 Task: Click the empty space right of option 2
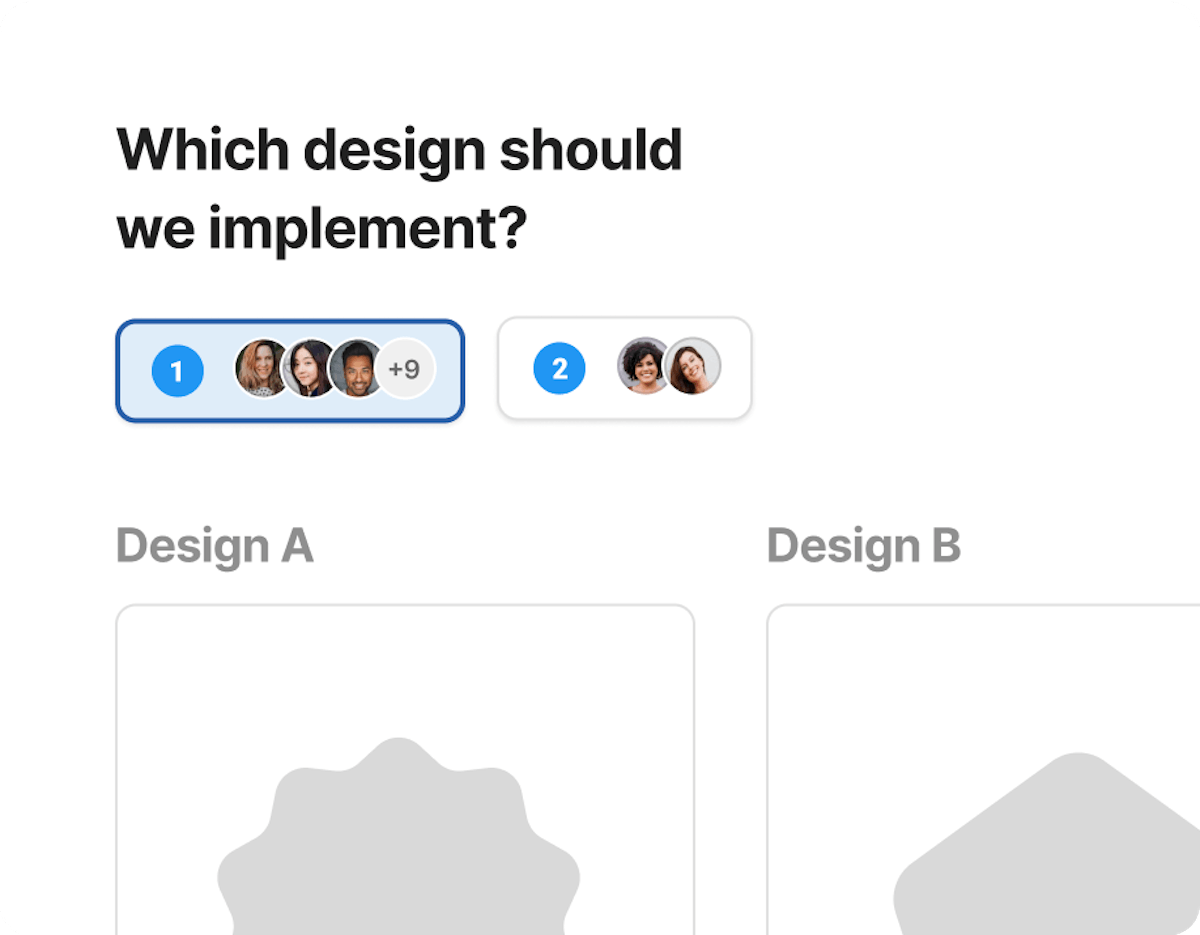click(x=950, y=369)
